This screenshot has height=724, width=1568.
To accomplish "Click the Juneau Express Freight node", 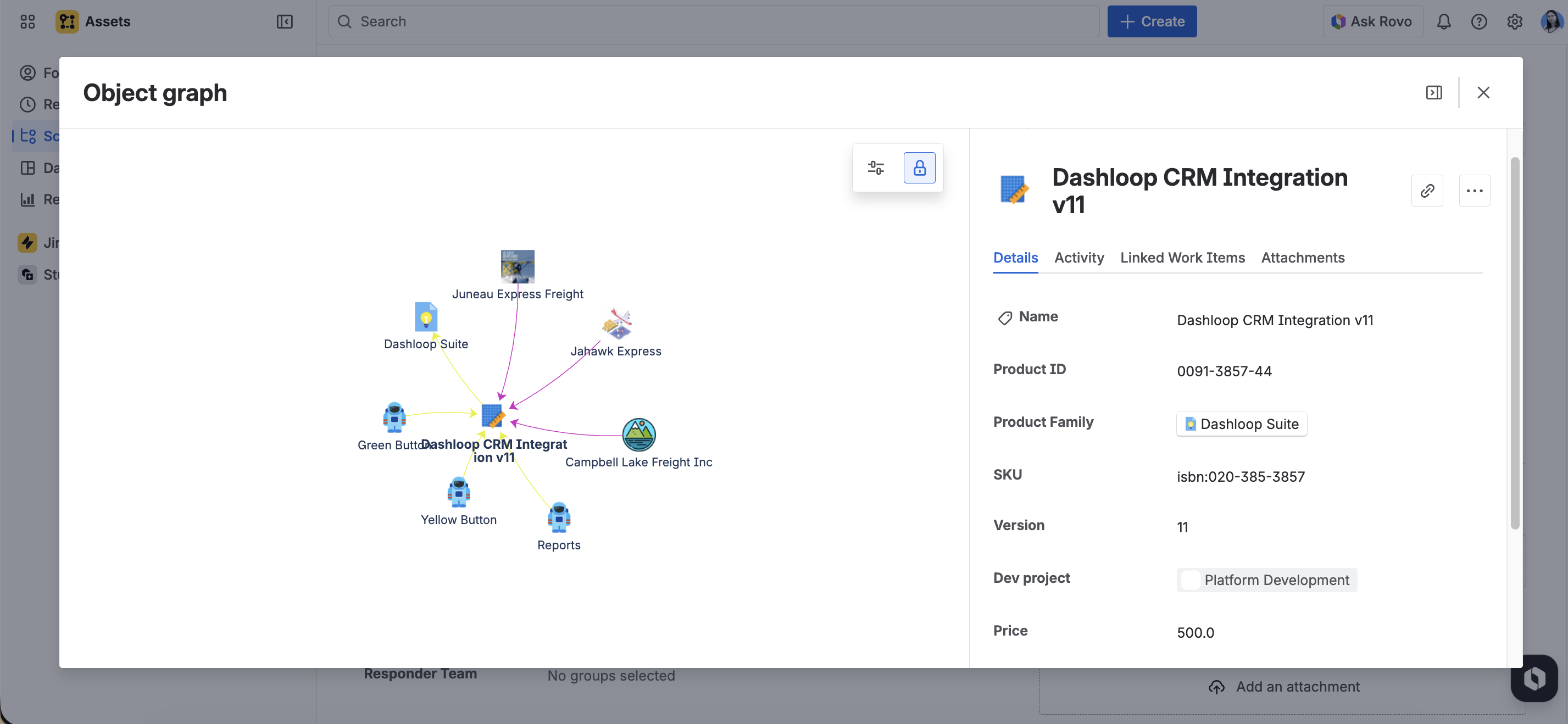I will (x=517, y=266).
